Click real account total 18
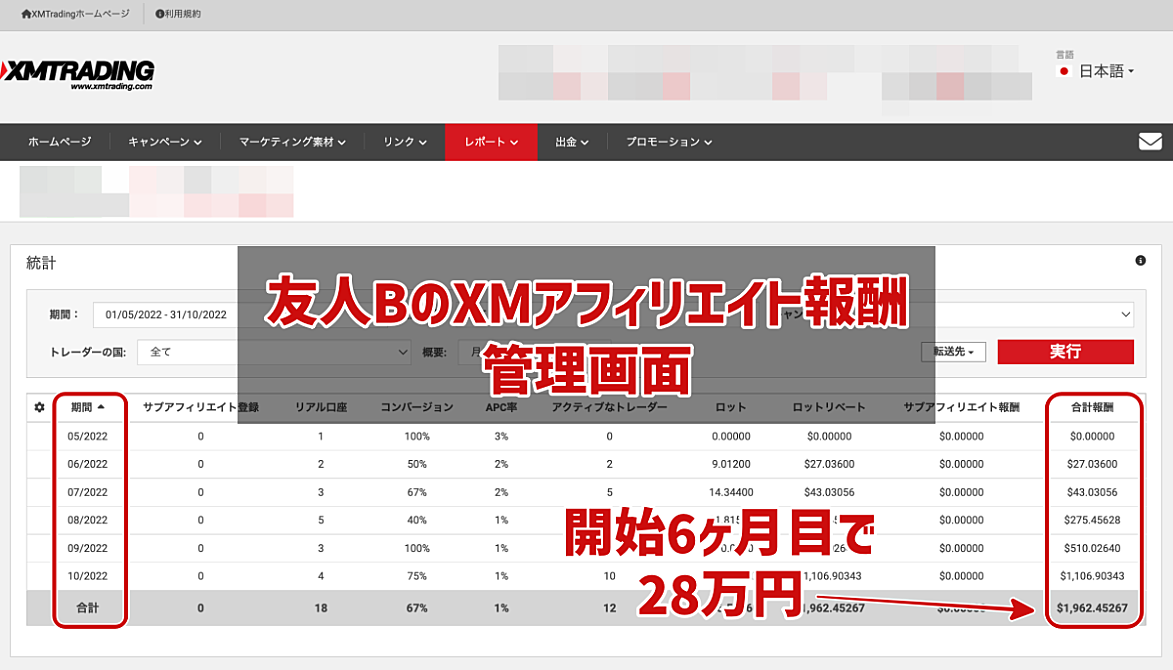This screenshot has width=1173, height=670. pos(321,608)
